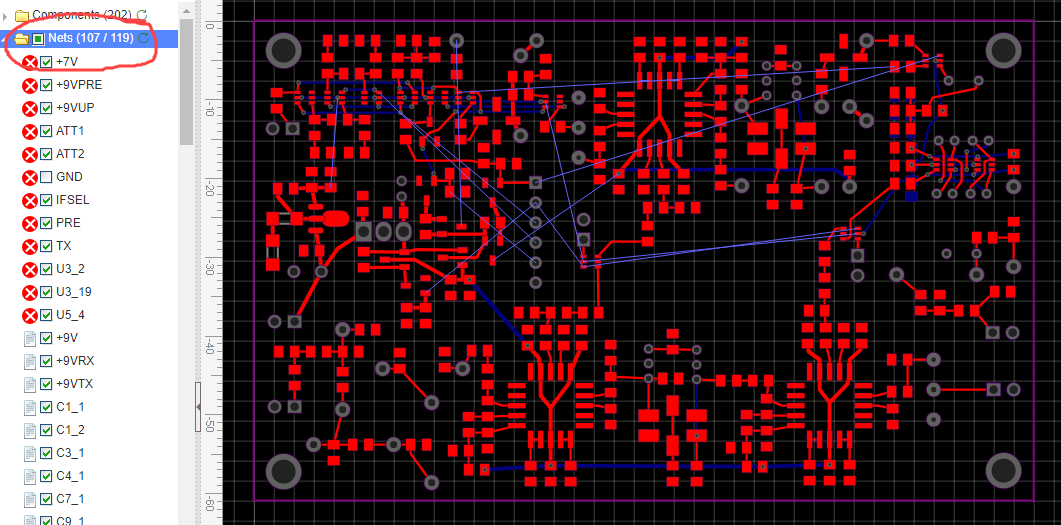This screenshot has width=1061, height=525.
Task: Expand the Components tree node
Action: point(6,15)
